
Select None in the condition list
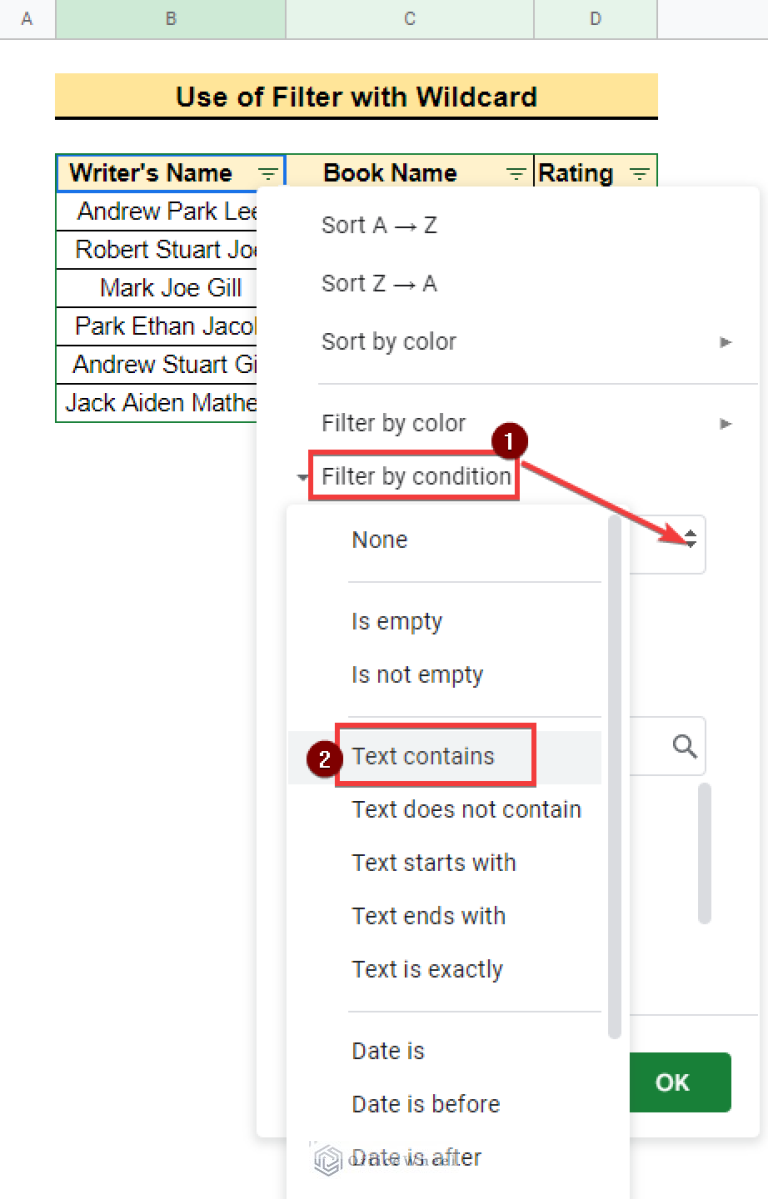pyautogui.click(x=380, y=540)
